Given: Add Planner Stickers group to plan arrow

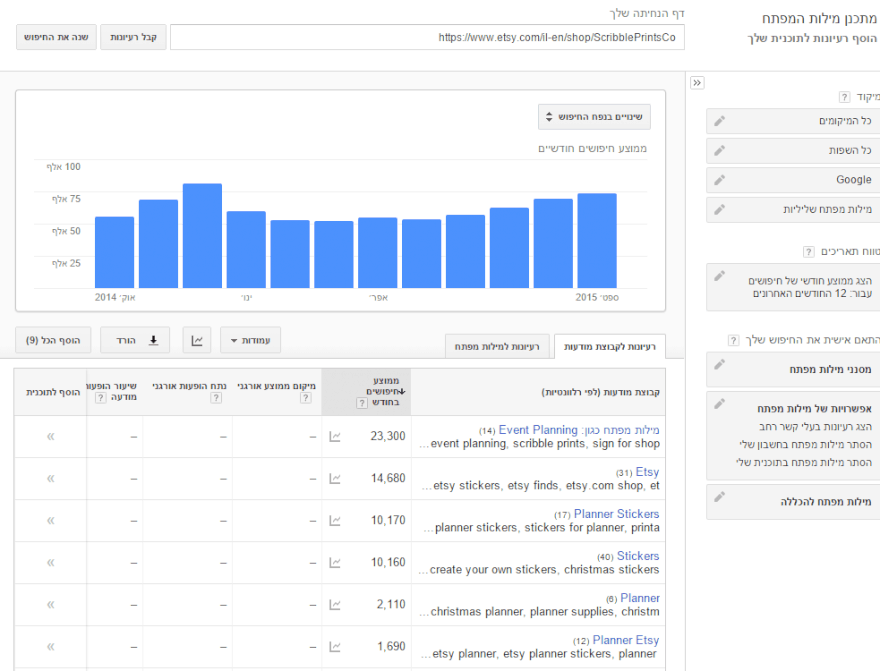Looking at the screenshot, I should pos(50,520).
